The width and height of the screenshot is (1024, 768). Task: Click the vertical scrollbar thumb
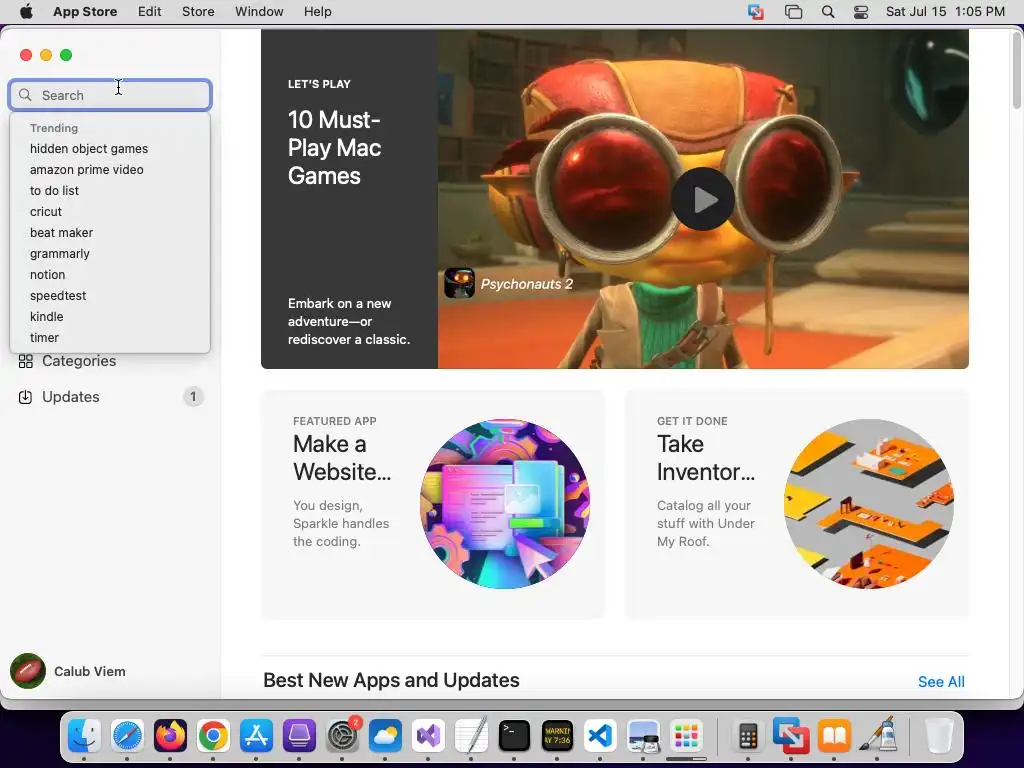tap(1017, 71)
